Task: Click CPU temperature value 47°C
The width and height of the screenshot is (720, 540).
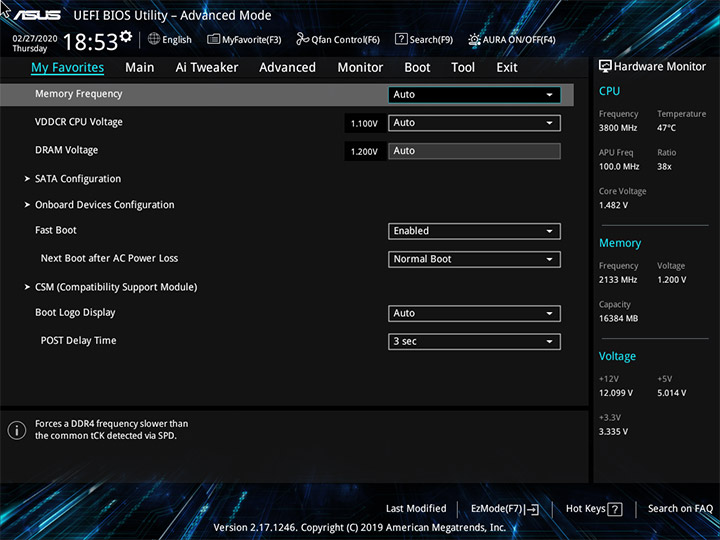Action: (x=666, y=128)
